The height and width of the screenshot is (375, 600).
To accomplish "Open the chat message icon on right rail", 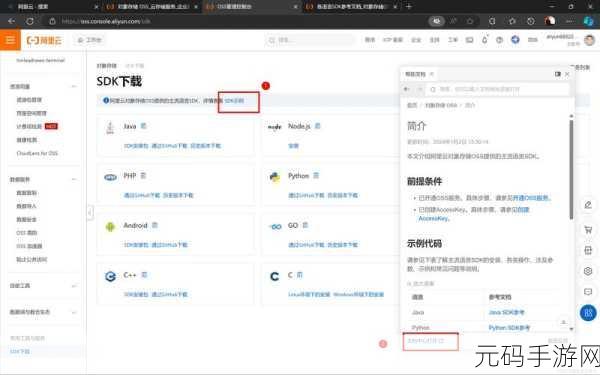I will coord(588,292).
